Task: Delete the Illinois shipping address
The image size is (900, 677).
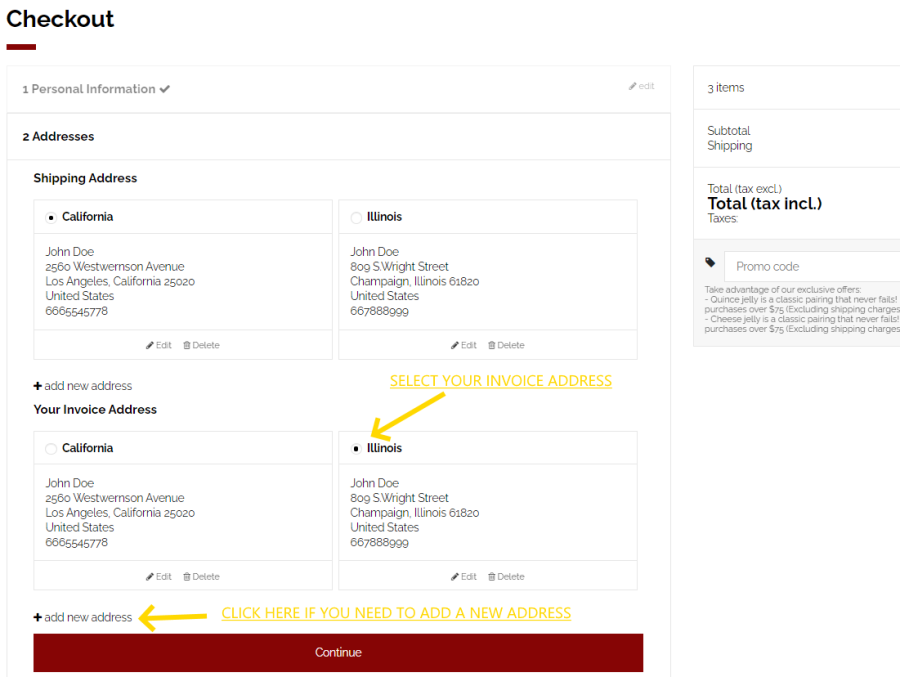Action: pos(506,345)
